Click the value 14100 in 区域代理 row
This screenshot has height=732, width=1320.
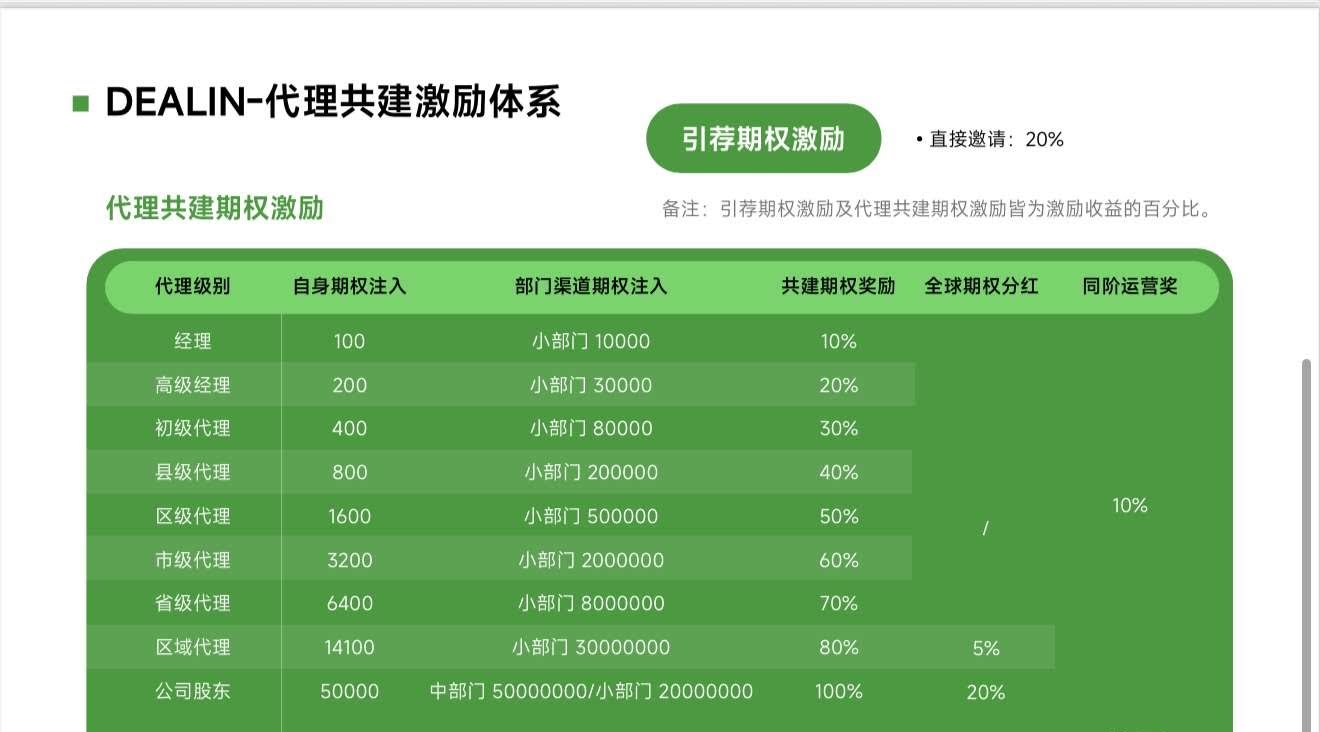tap(350, 647)
